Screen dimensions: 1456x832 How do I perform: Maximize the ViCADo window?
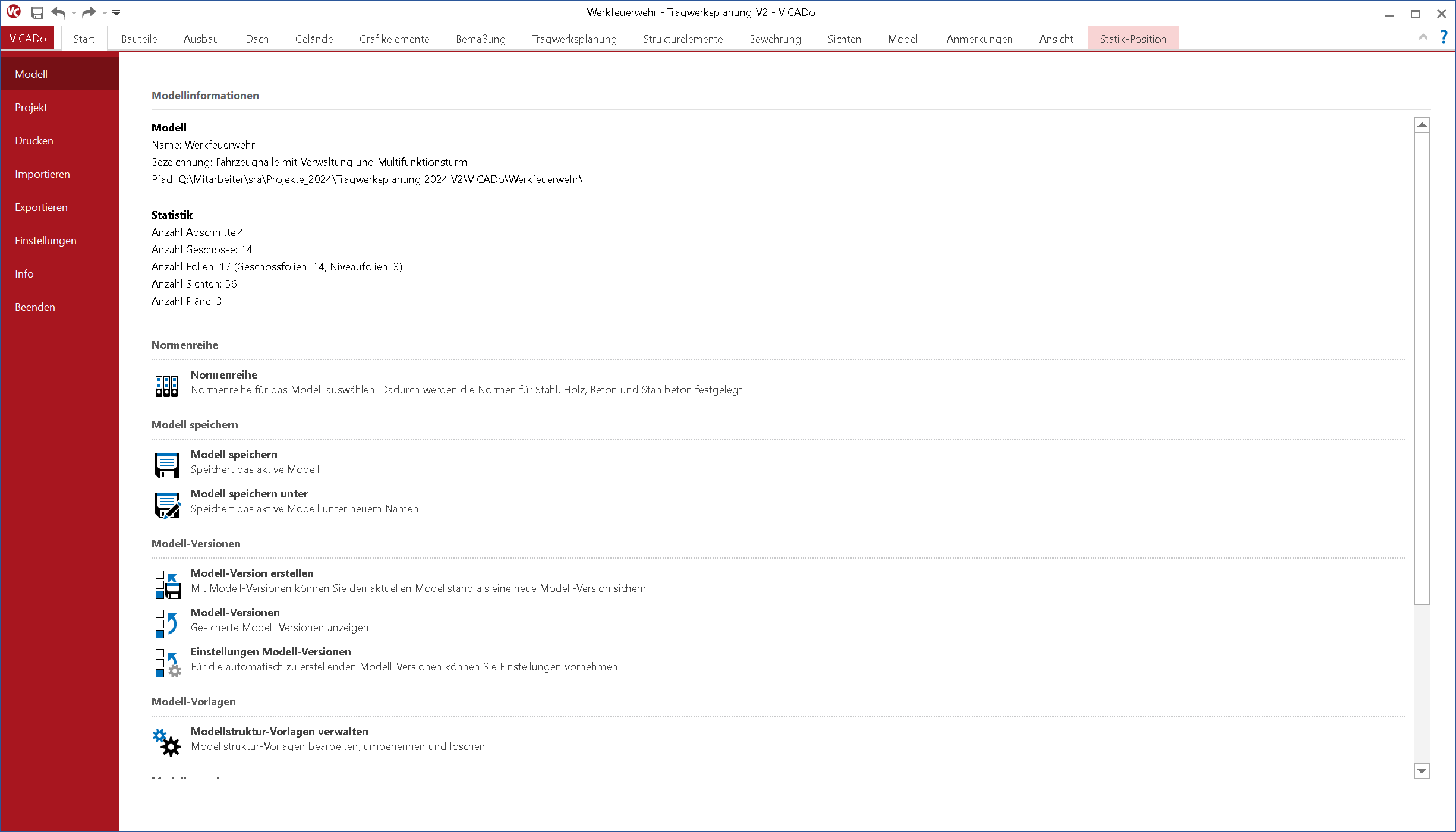pos(1416,13)
